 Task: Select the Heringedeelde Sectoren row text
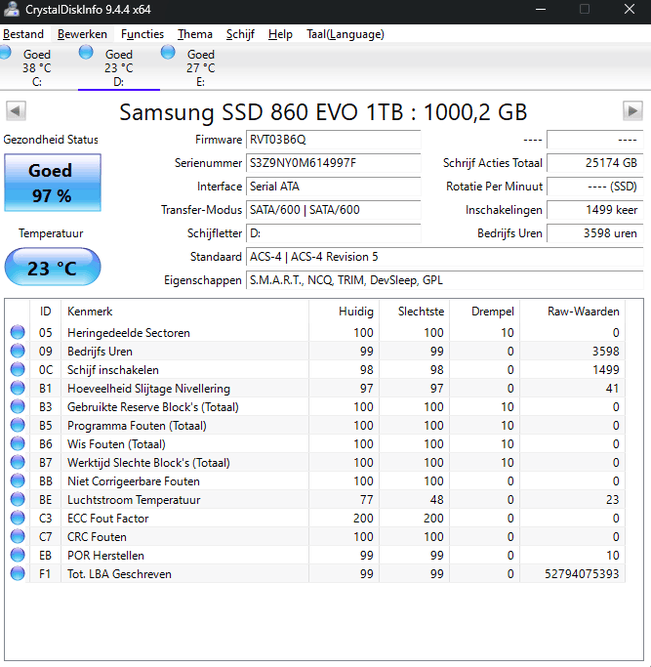pos(128,333)
